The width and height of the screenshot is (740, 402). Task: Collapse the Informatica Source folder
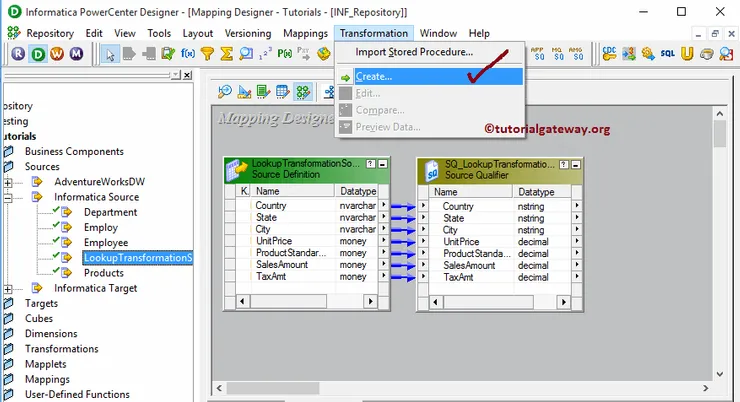(8, 197)
